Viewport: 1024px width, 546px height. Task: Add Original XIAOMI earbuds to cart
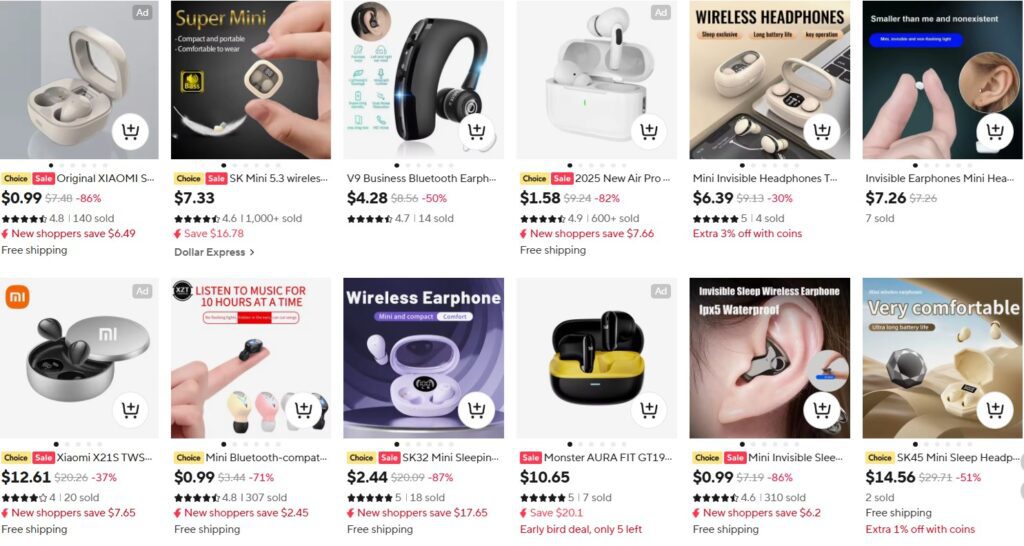130,131
